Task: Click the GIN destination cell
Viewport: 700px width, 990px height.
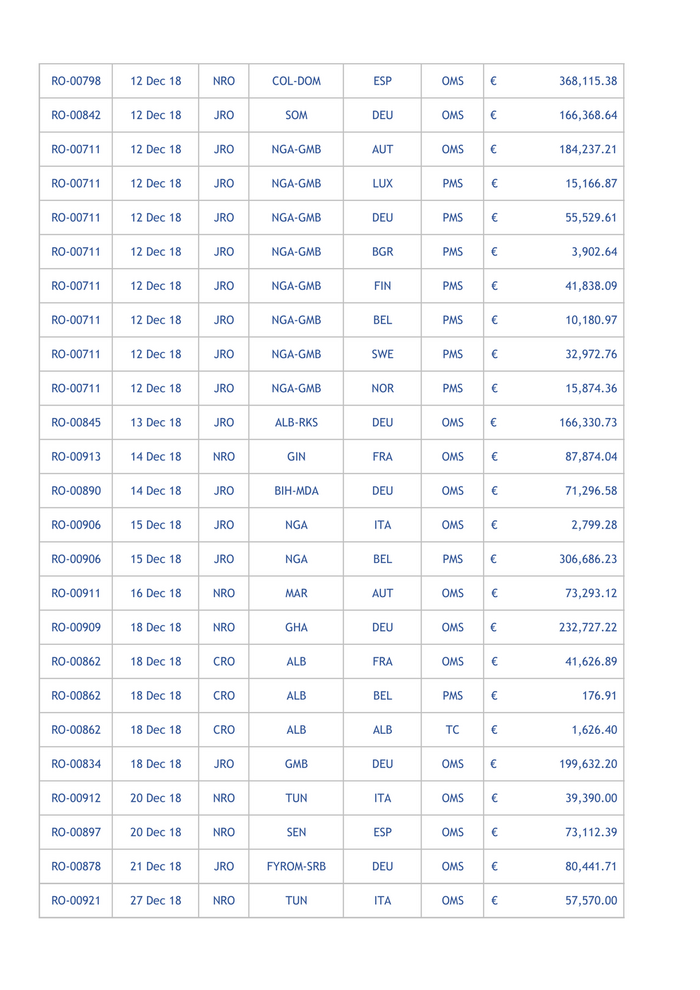Action: [296, 457]
